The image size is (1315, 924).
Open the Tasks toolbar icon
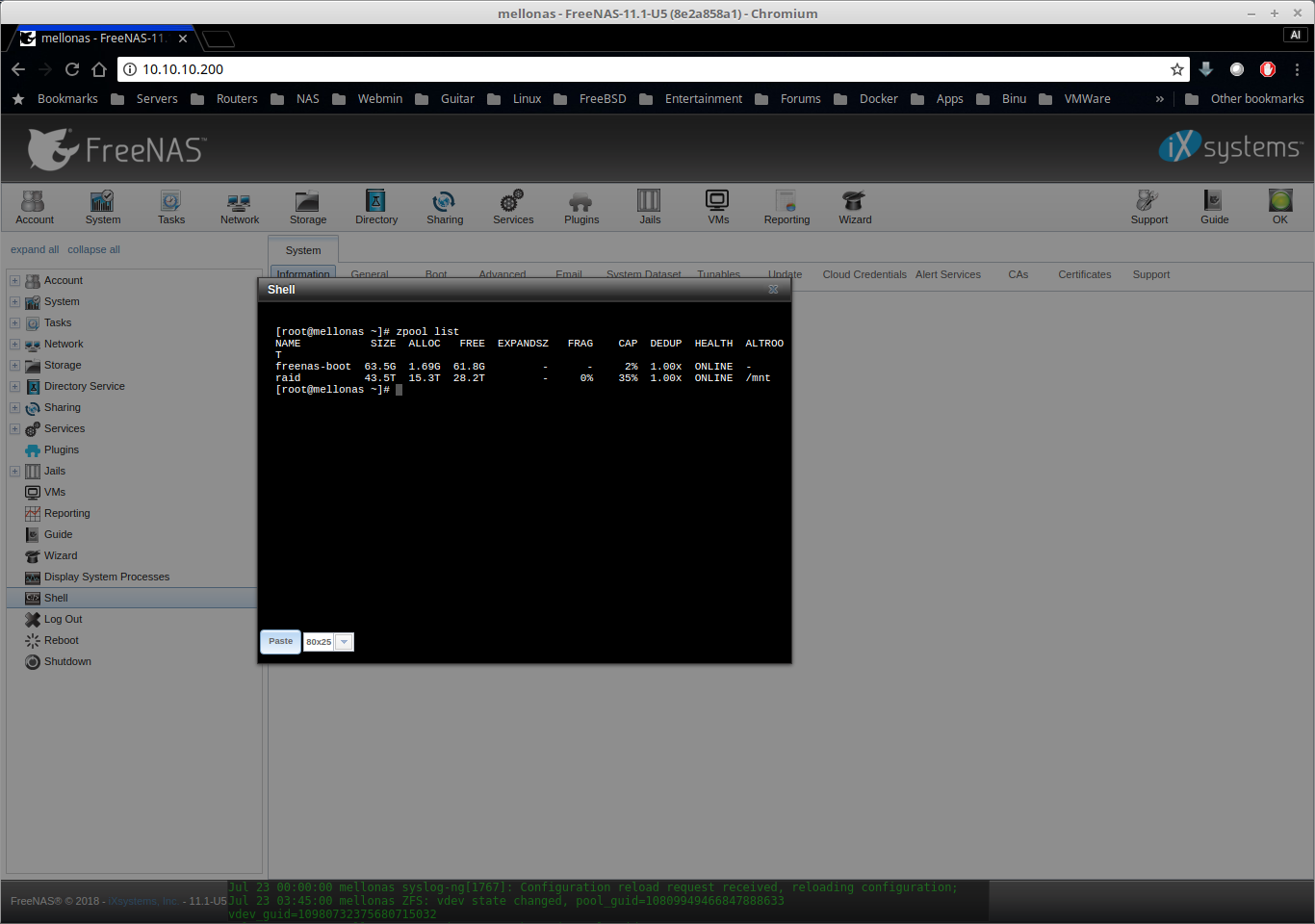click(170, 207)
